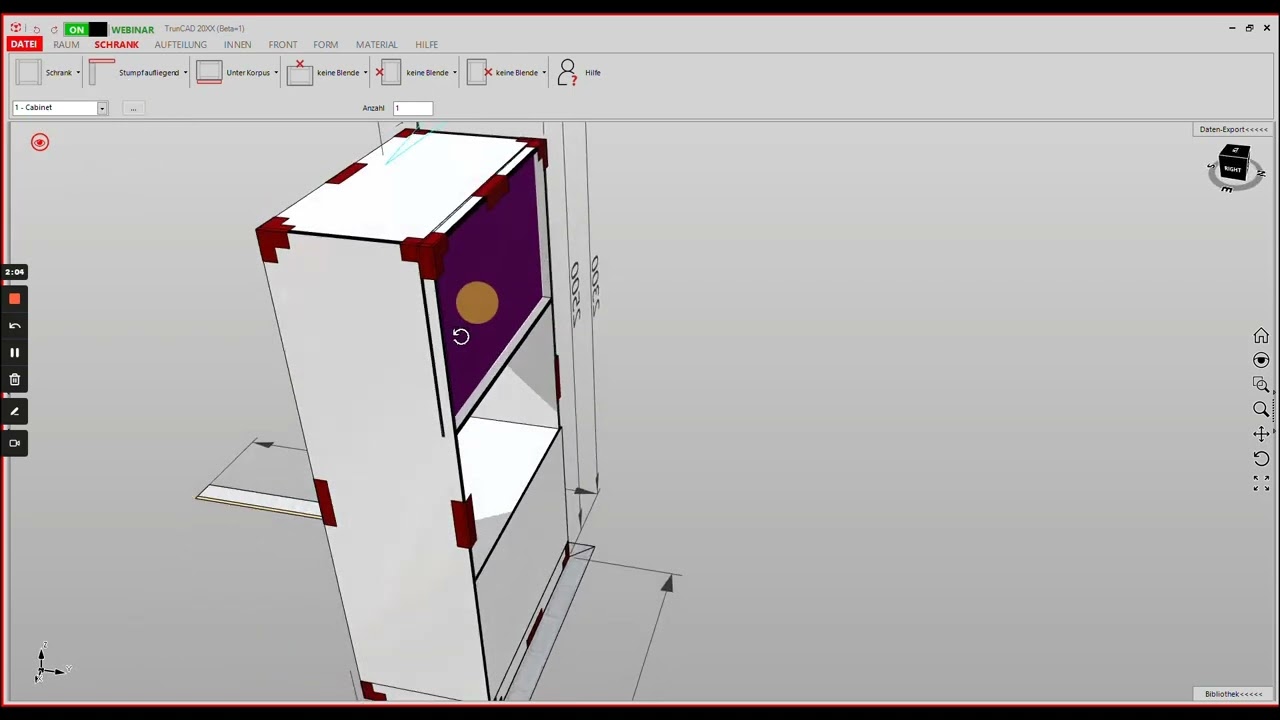Image resolution: width=1280 pixels, height=720 pixels.
Task: Click the recorder undo arrow icon
Action: point(14,326)
